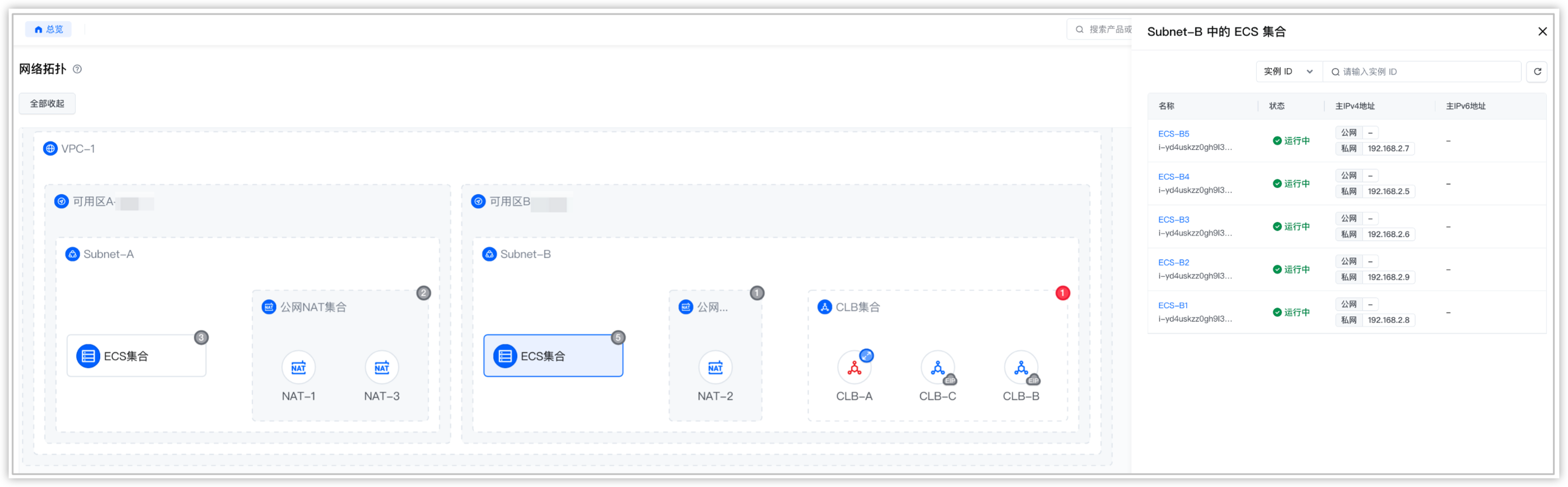Screen dimensions: 1568x487
Task: Open help icon next to 网络拓扑
Action: click(77, 69)
